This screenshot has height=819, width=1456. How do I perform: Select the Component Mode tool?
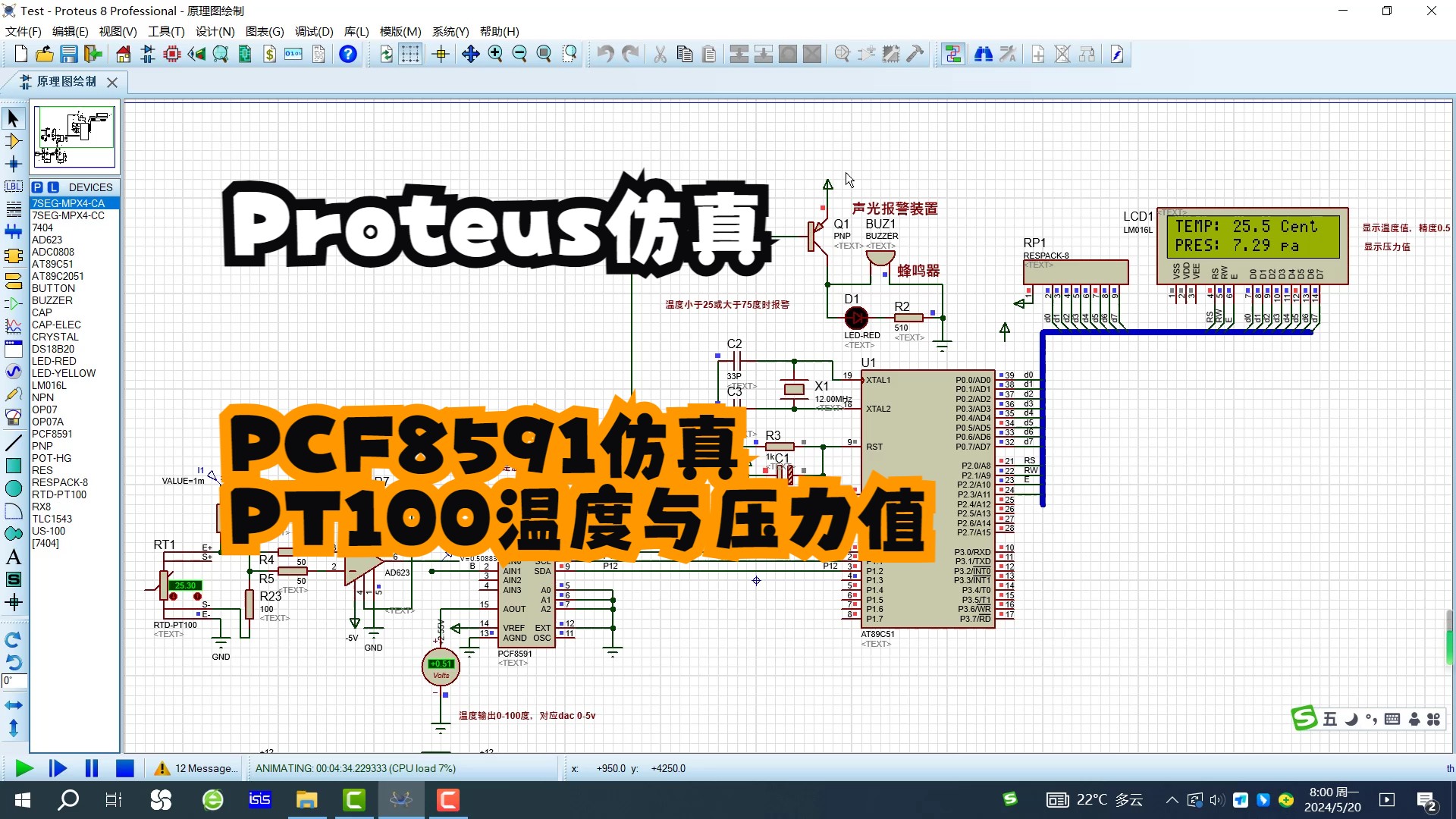point(13,142)
